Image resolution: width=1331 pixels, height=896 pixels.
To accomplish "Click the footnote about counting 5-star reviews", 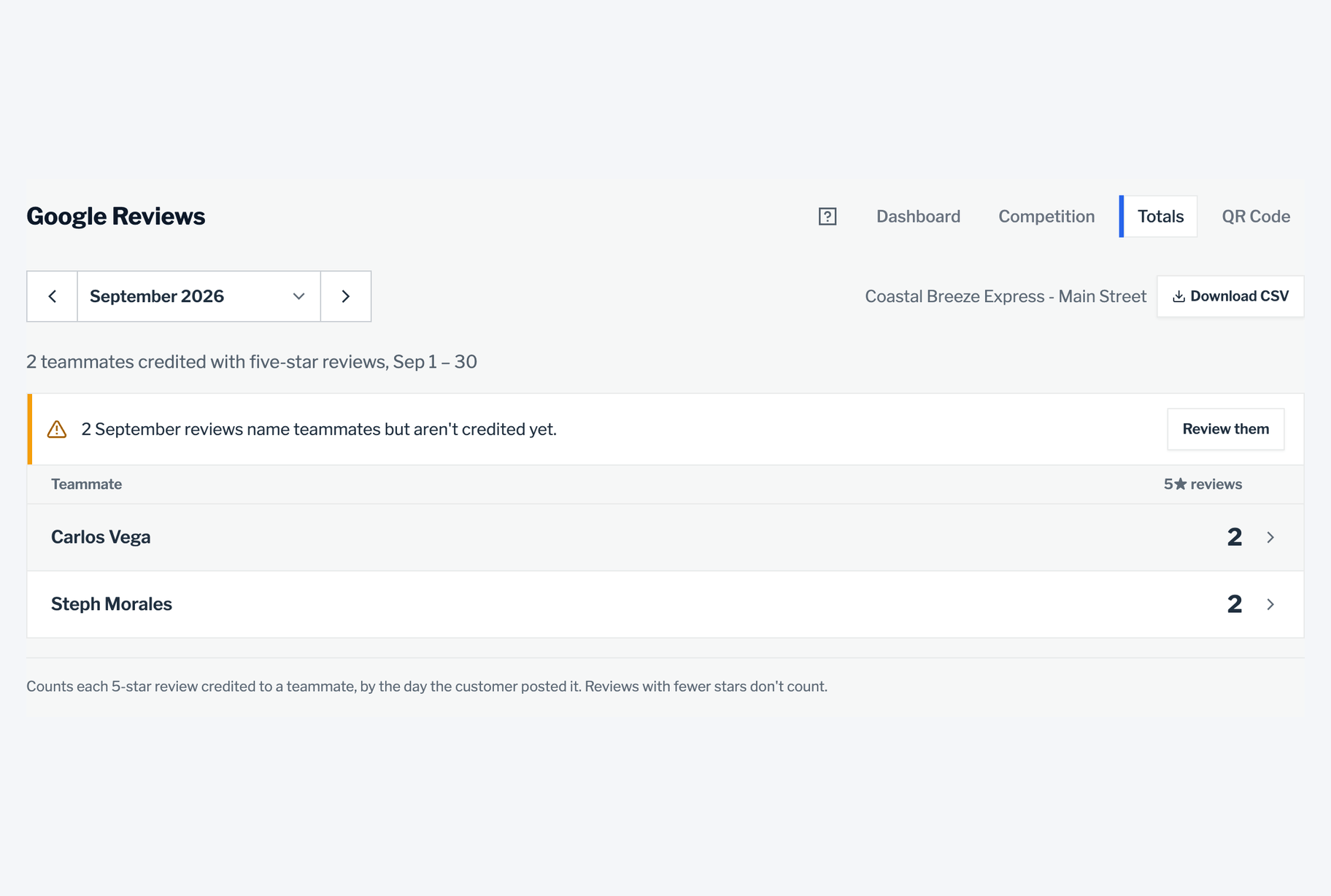I will pyautogui.click(x=427, y=687).
